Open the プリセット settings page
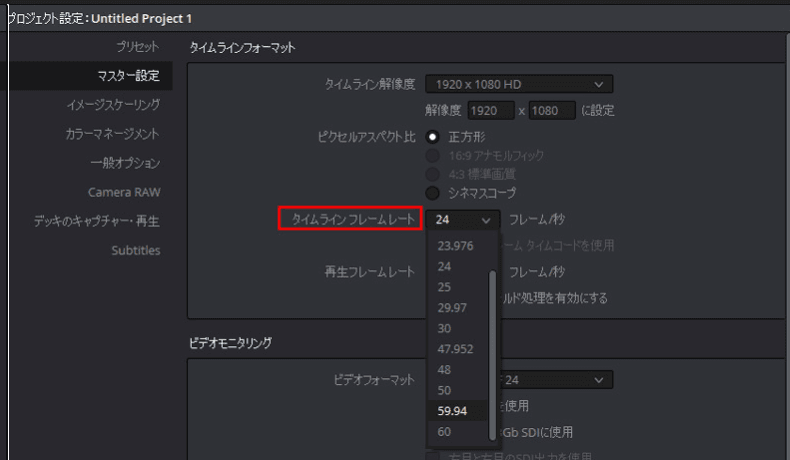790x460 pixels. coord(138,47)
